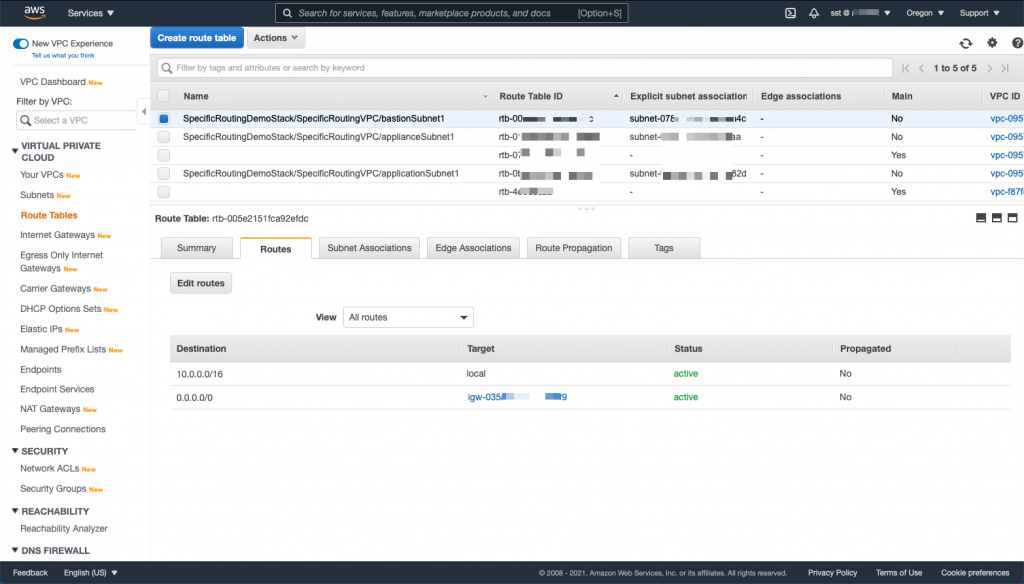The height and width of the screenshot is (584, 1024).
Task: Toggle off the New VPC Experience switch
Action: tap(21, 44)
